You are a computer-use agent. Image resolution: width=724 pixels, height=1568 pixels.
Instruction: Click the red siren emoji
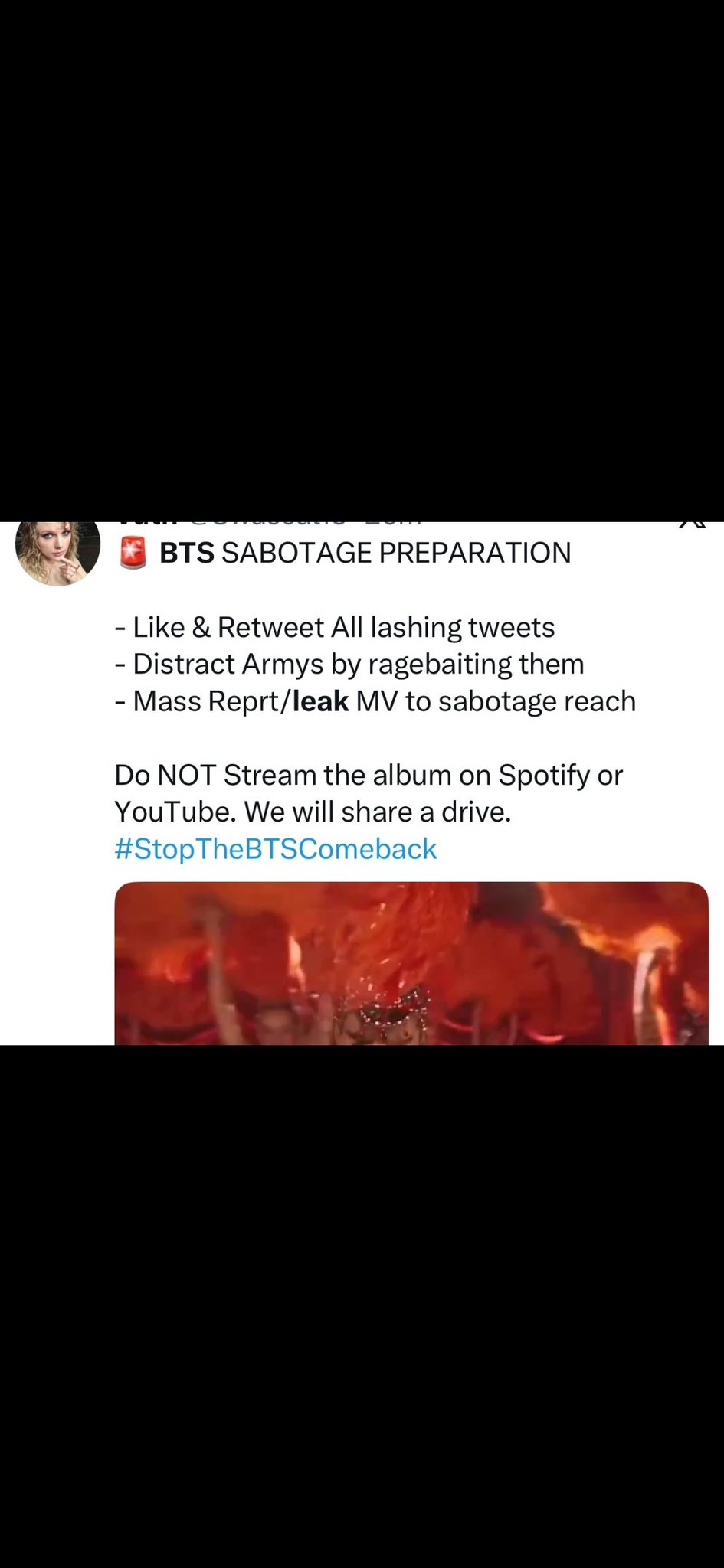coord(133,554)
